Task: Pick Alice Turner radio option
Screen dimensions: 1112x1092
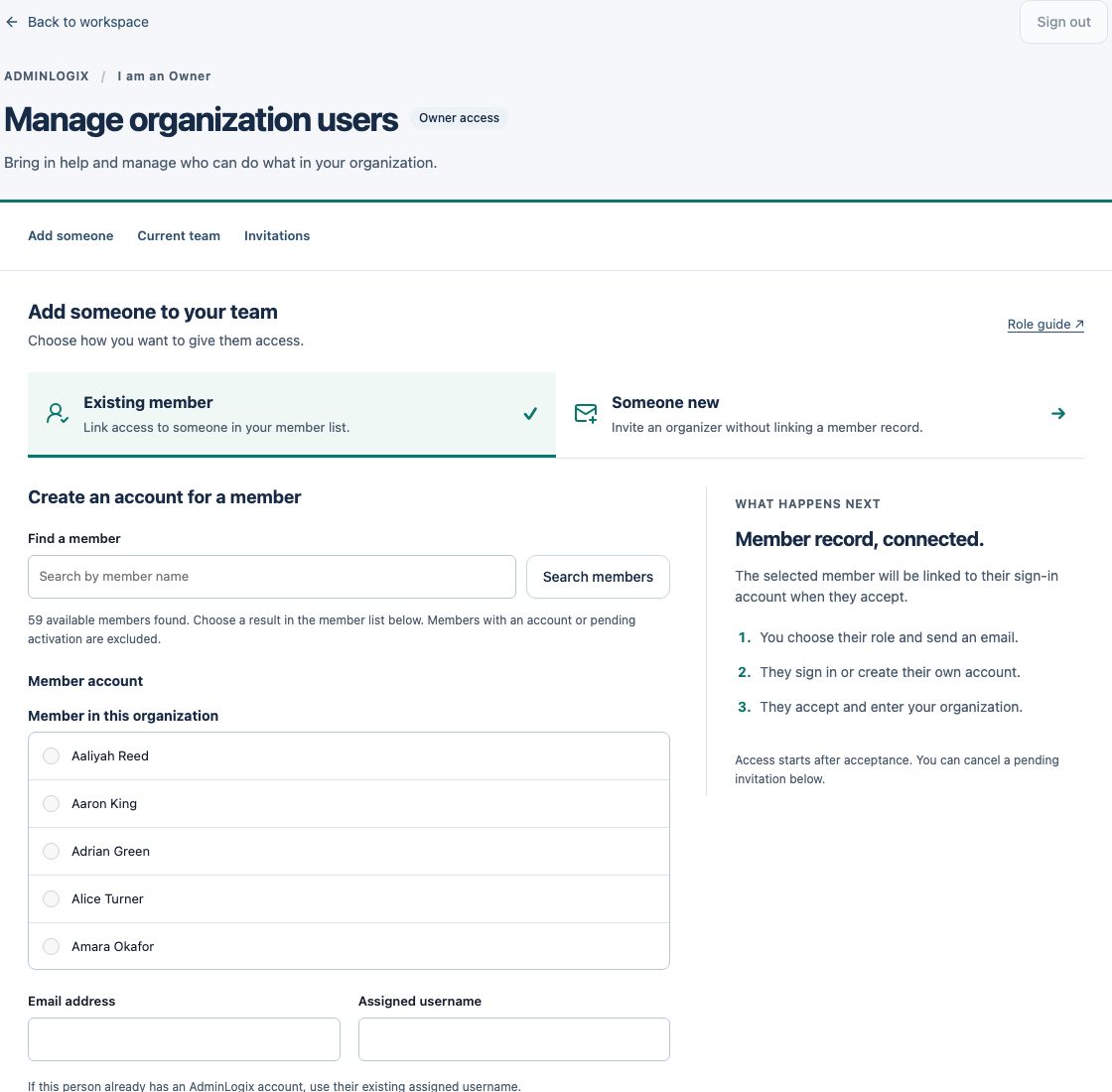Action: [51, 898]
